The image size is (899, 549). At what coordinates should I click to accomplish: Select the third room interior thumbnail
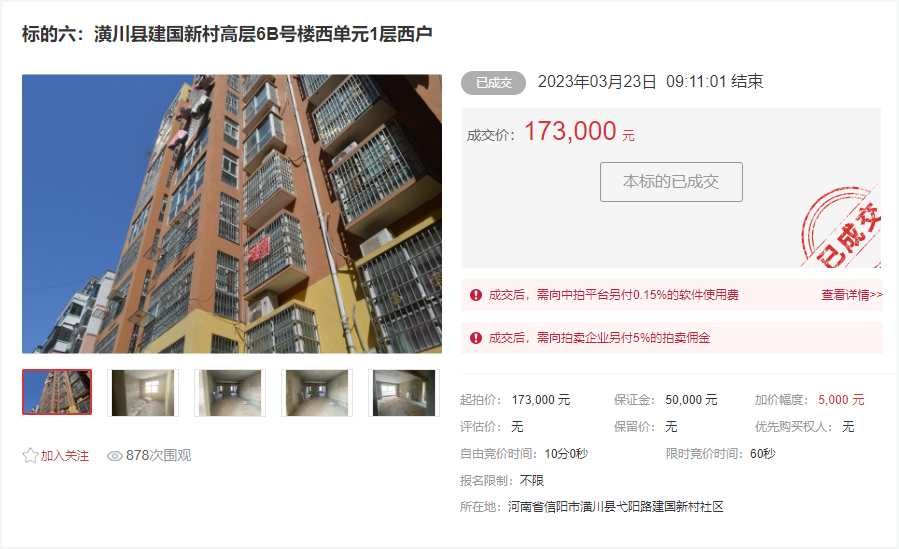(x=230, y=393)
